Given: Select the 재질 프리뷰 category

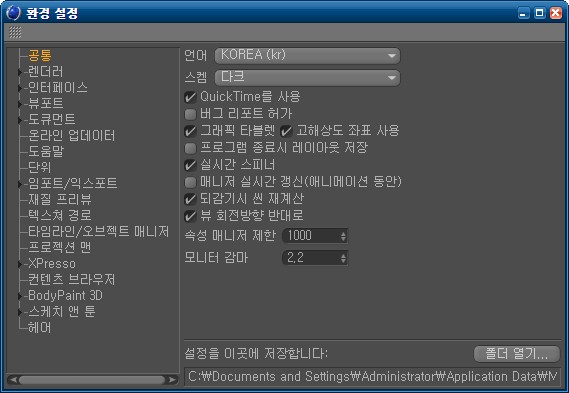Looking at the screenshot, I should coord(60,199).
